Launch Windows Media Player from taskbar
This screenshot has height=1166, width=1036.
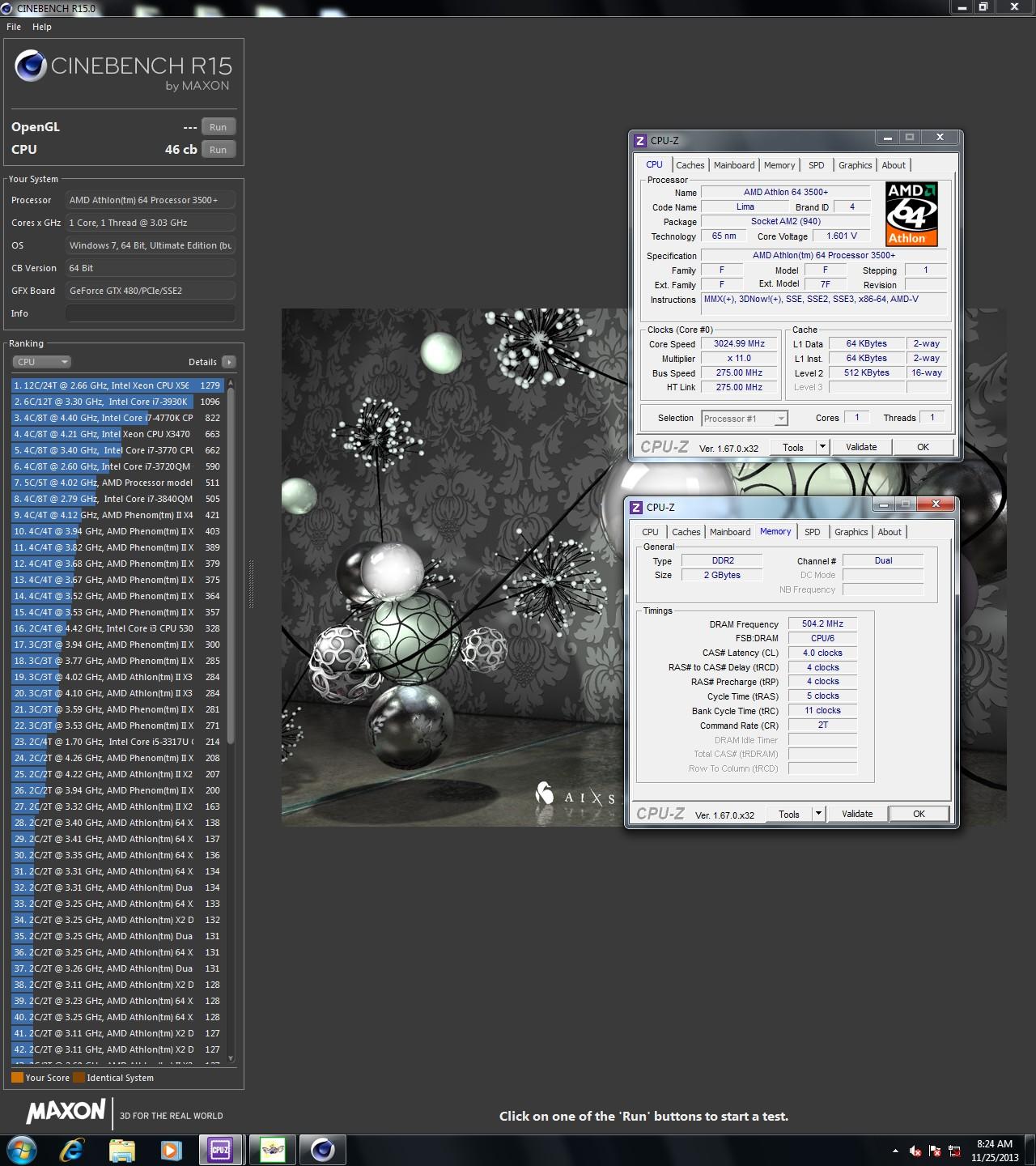(171, 1150)
